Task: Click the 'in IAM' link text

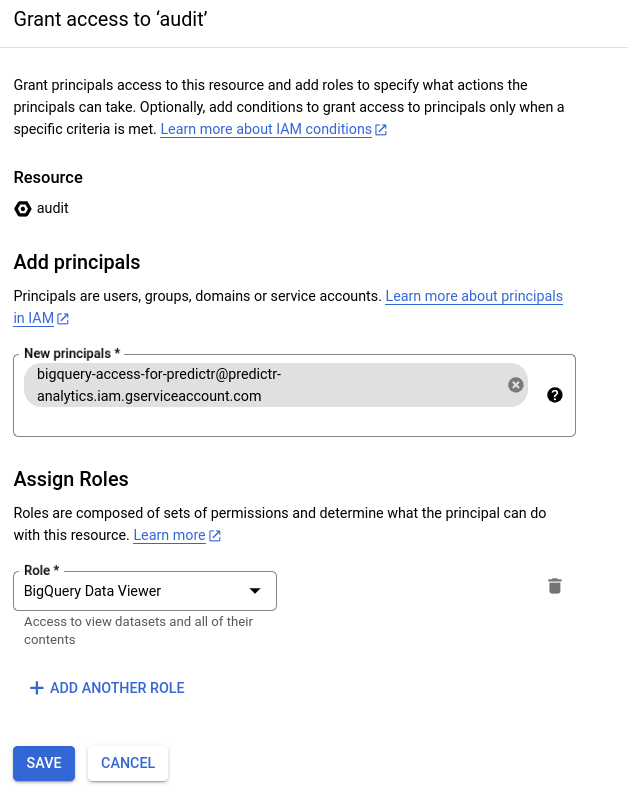Action: 33,318
